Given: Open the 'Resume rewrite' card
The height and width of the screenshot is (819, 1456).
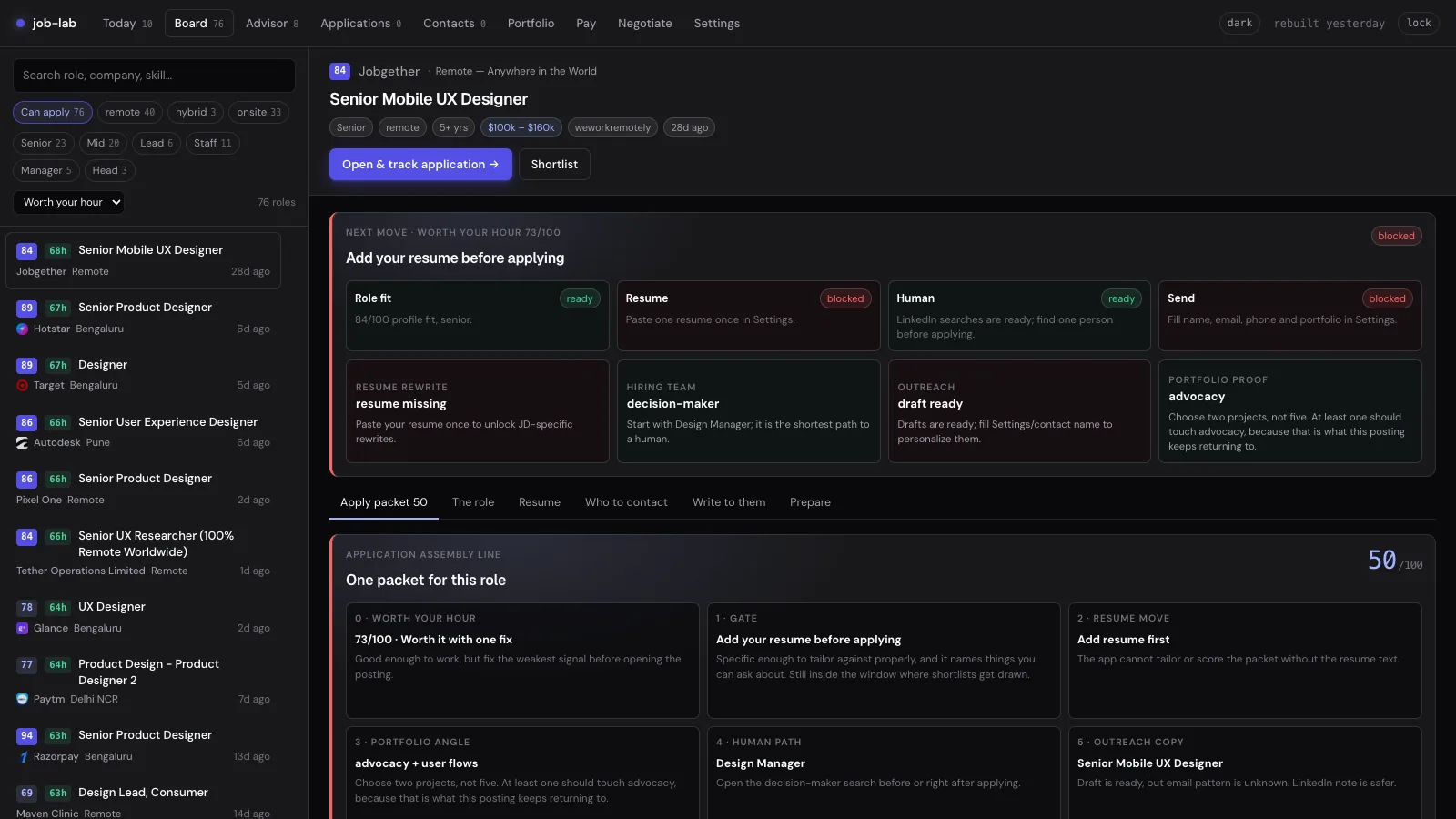Looking at the screenshot, I should 478,411.
